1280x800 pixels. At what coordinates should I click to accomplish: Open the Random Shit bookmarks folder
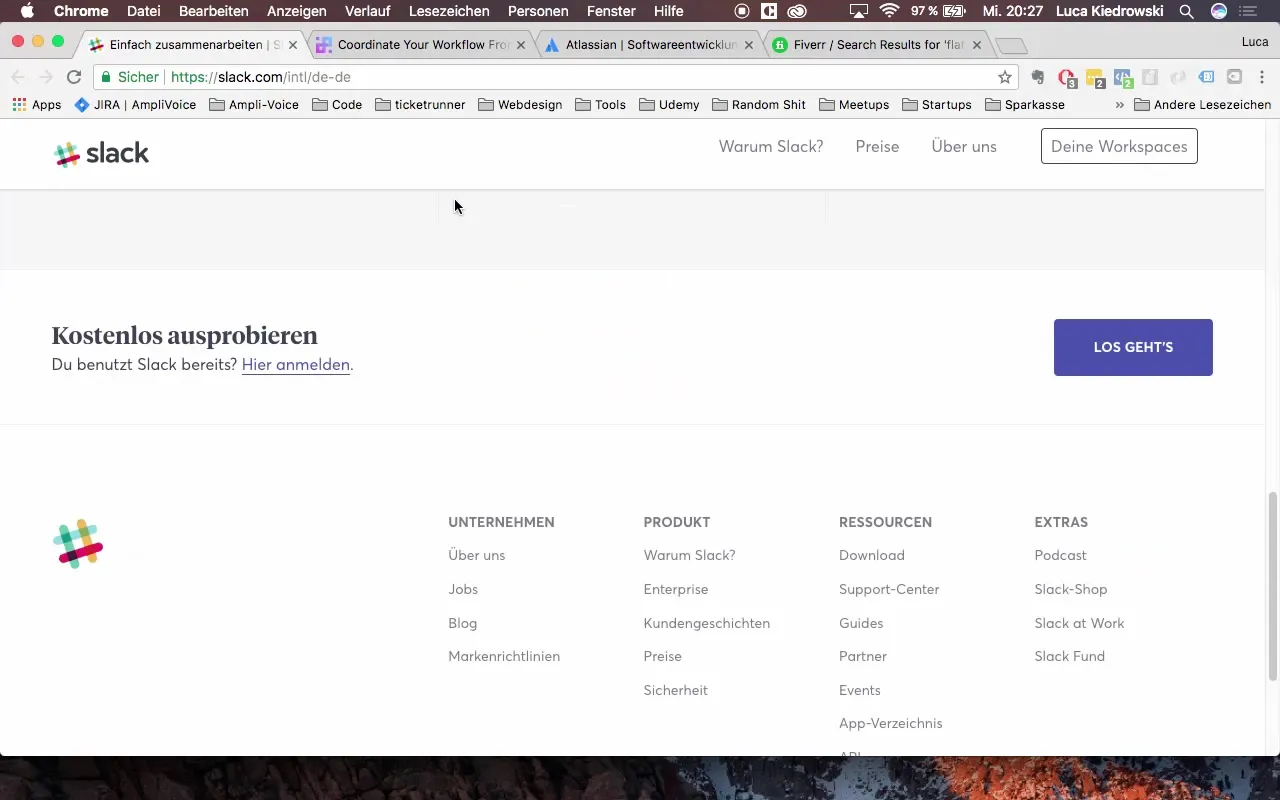pyautogui.click(x=759, y=104)
